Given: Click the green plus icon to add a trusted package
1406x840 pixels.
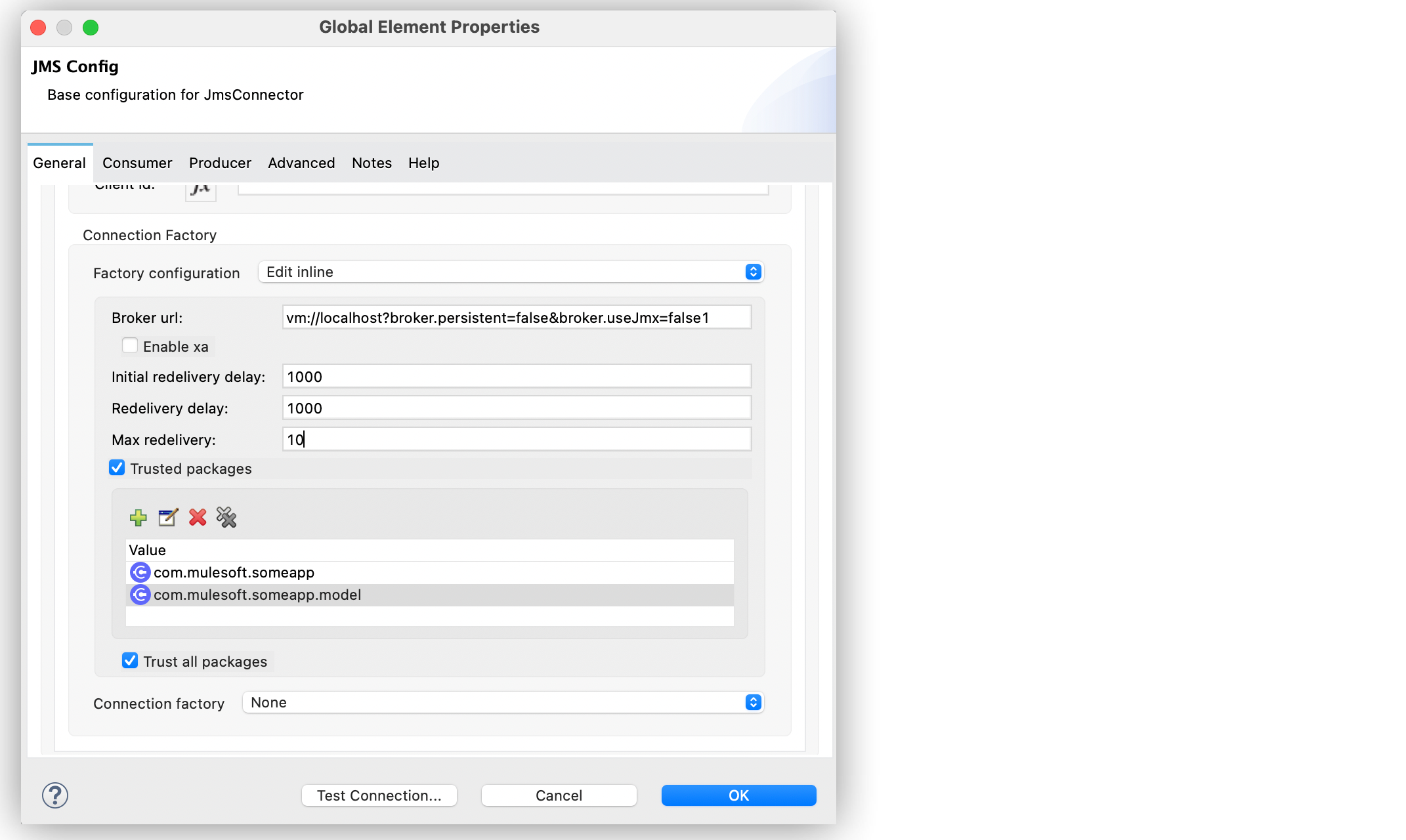Looking at the screenshot, I should click(x=138, y=518).
